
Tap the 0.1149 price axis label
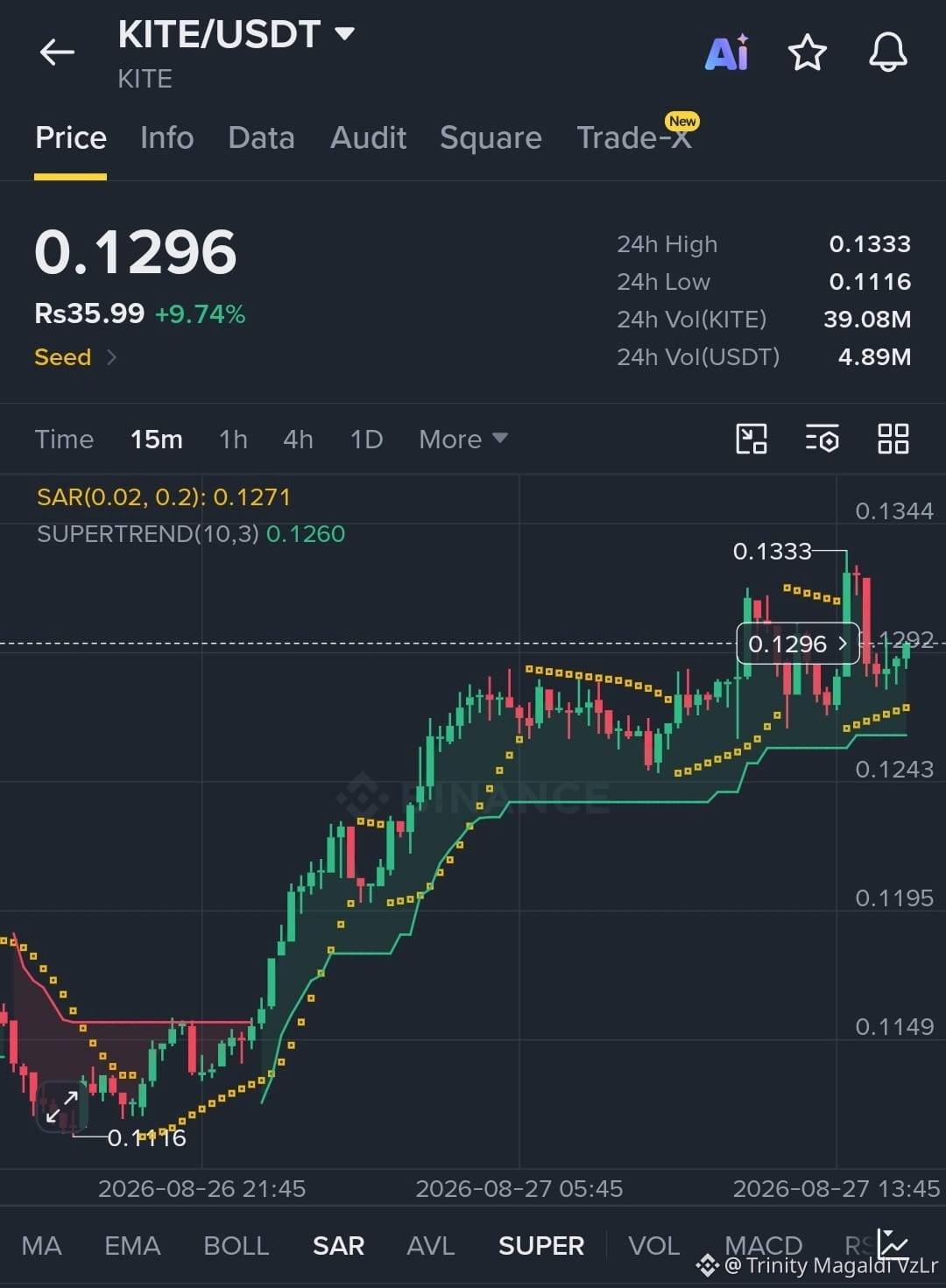(894, 1026)
